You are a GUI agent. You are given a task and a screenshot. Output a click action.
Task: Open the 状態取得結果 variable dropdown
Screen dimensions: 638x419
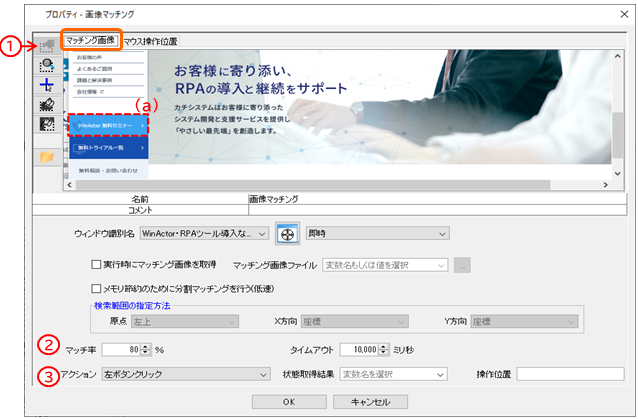pos(393,374)
